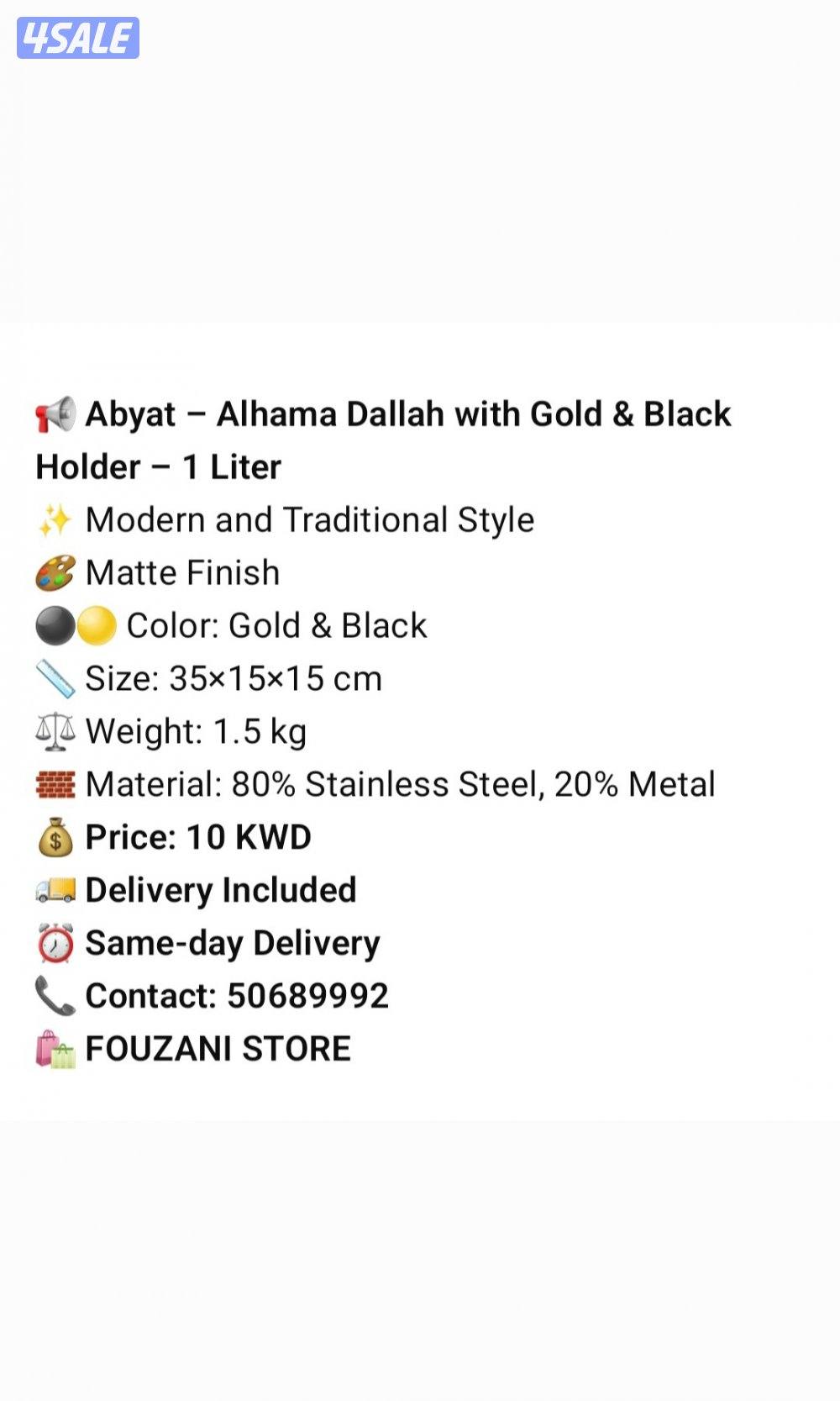840x1401 pixels.
Task: Click the megaphone emoji icon
Action: pyautogui.click(x=55, y=414)
